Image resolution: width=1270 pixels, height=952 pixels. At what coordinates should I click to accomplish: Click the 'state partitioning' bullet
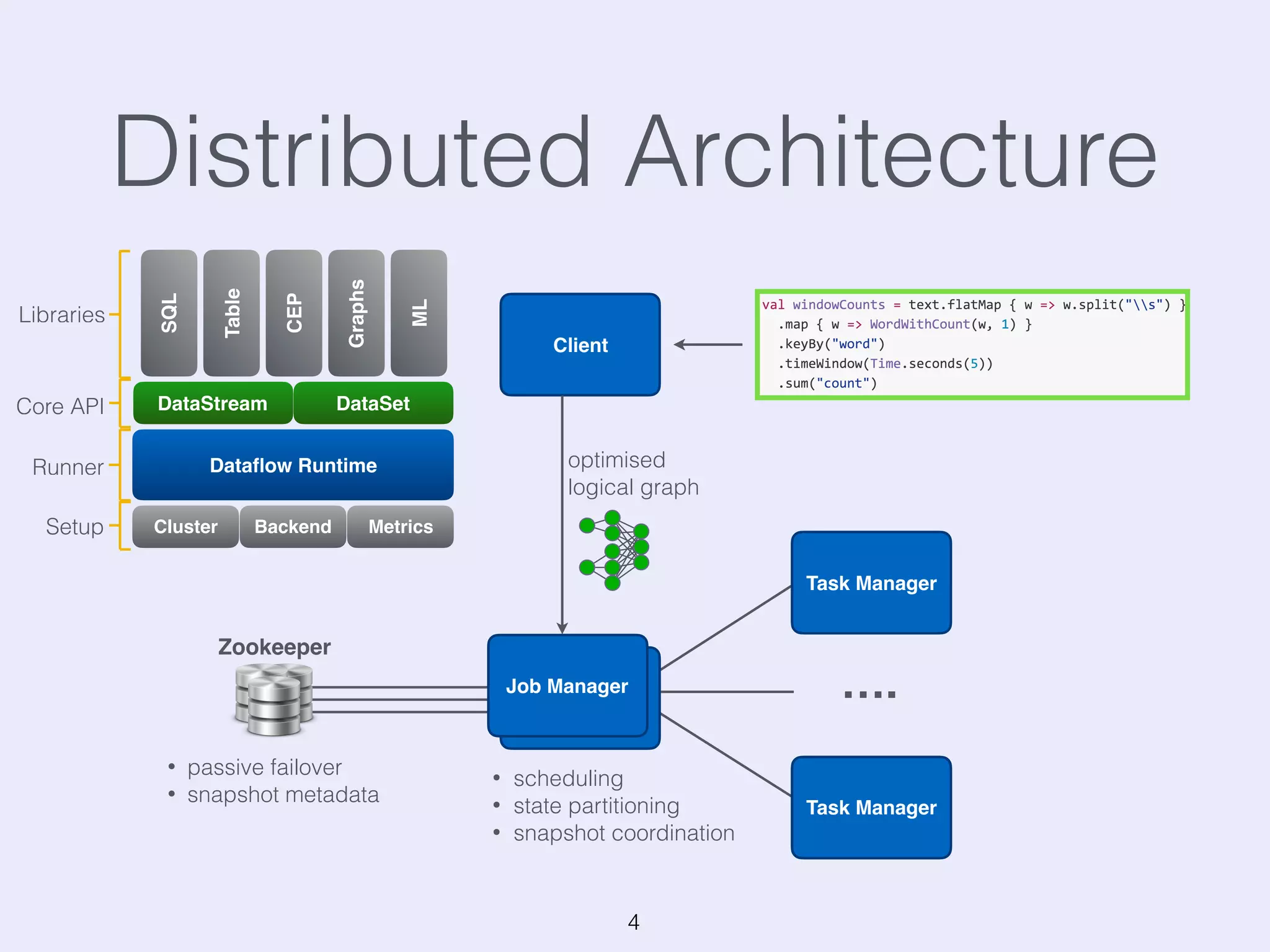(596, 806)
